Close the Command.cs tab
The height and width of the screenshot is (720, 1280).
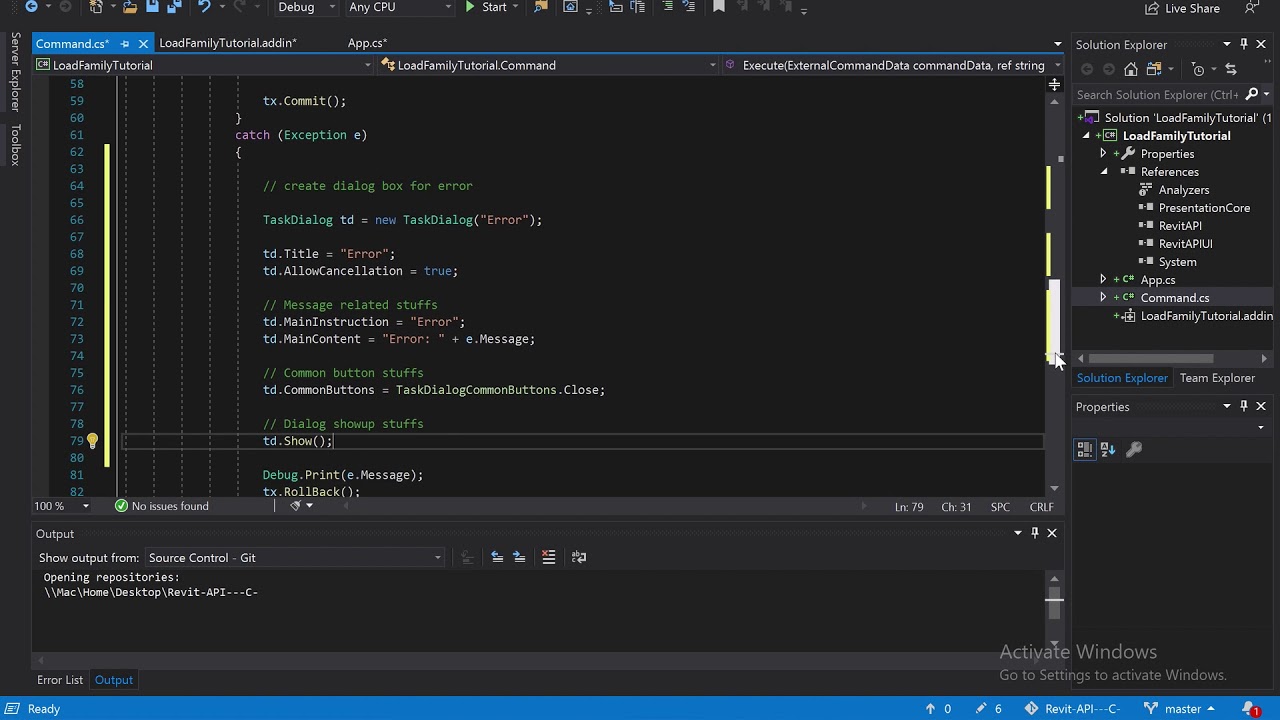[x=143, y=44]
